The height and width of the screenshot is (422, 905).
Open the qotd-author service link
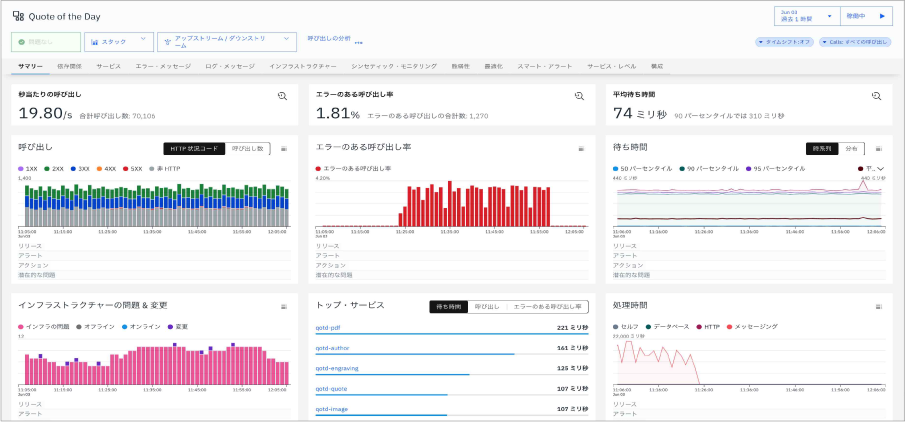click(x=332, y=348)
